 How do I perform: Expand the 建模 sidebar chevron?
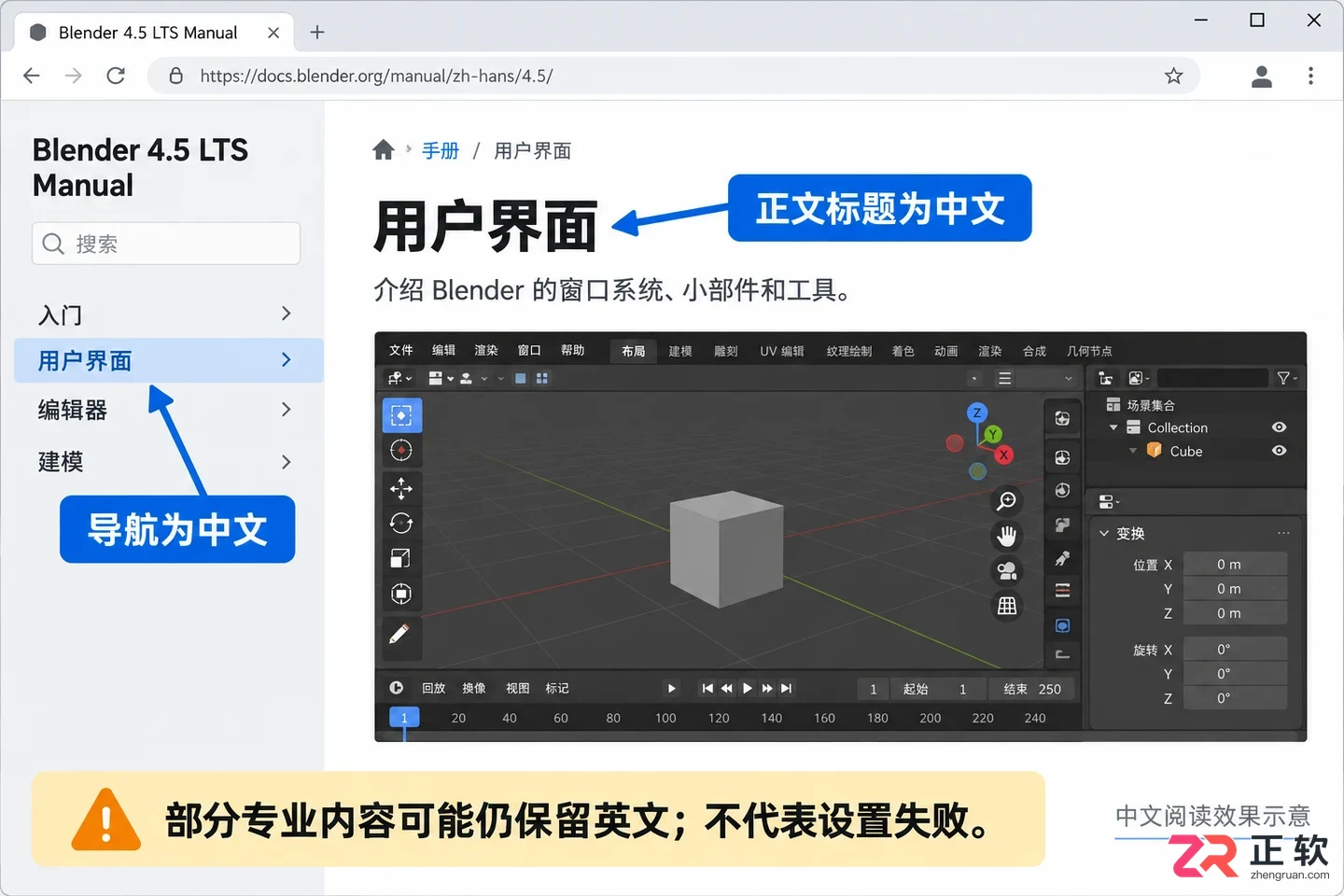coord(287,462)
